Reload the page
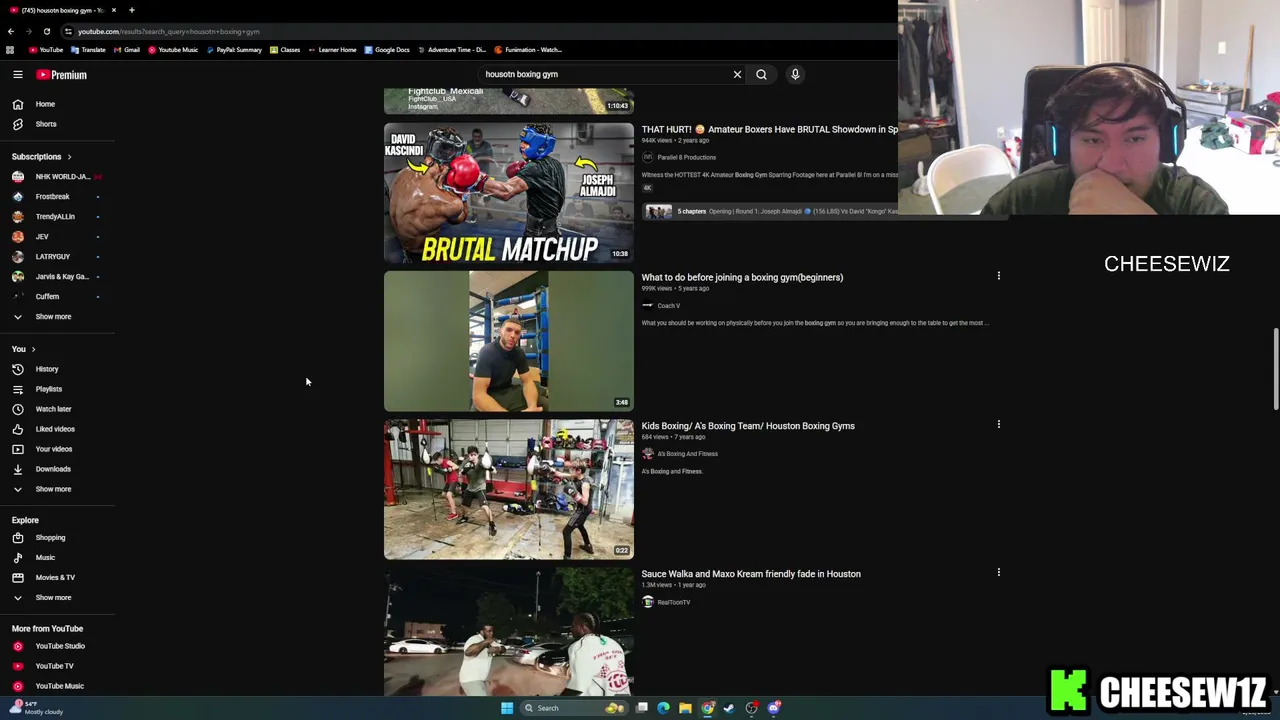Screen dimensions: 1280x720 pos(46,31)
